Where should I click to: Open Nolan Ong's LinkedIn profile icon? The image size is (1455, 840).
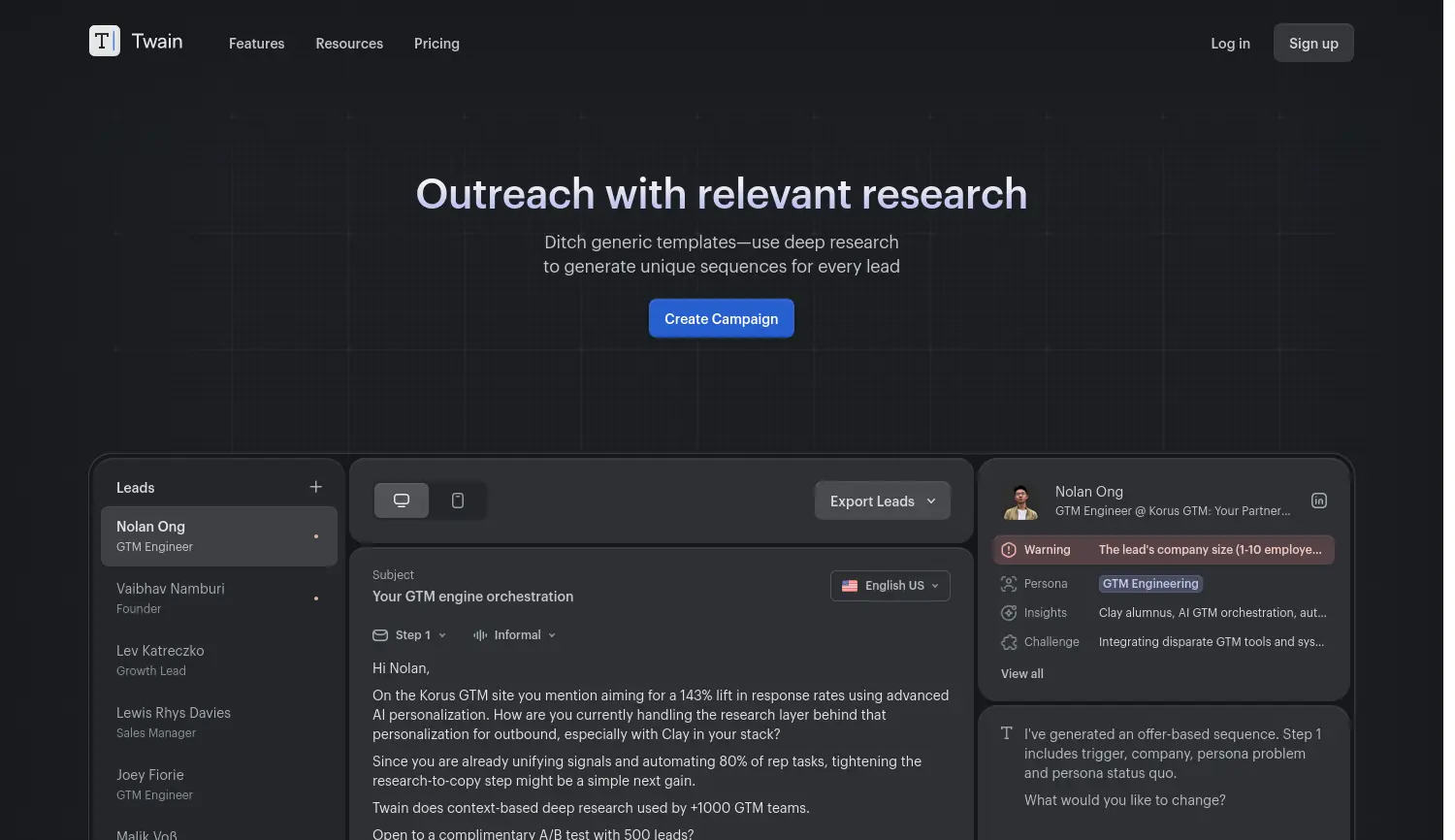pos(1318,501)
